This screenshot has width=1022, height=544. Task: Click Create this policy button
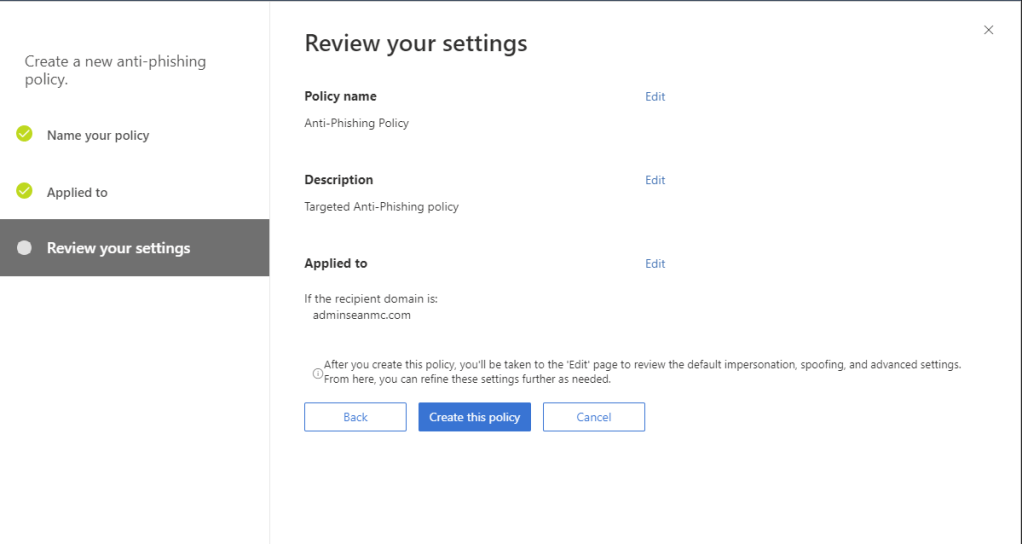474,417
